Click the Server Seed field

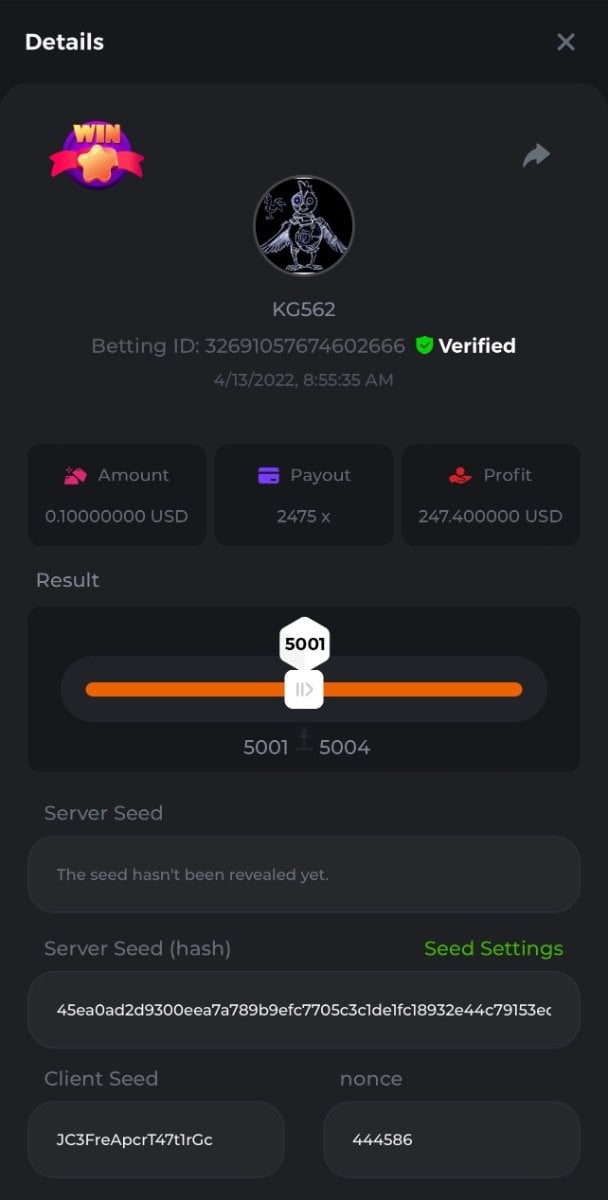click(x=304, y=874)
